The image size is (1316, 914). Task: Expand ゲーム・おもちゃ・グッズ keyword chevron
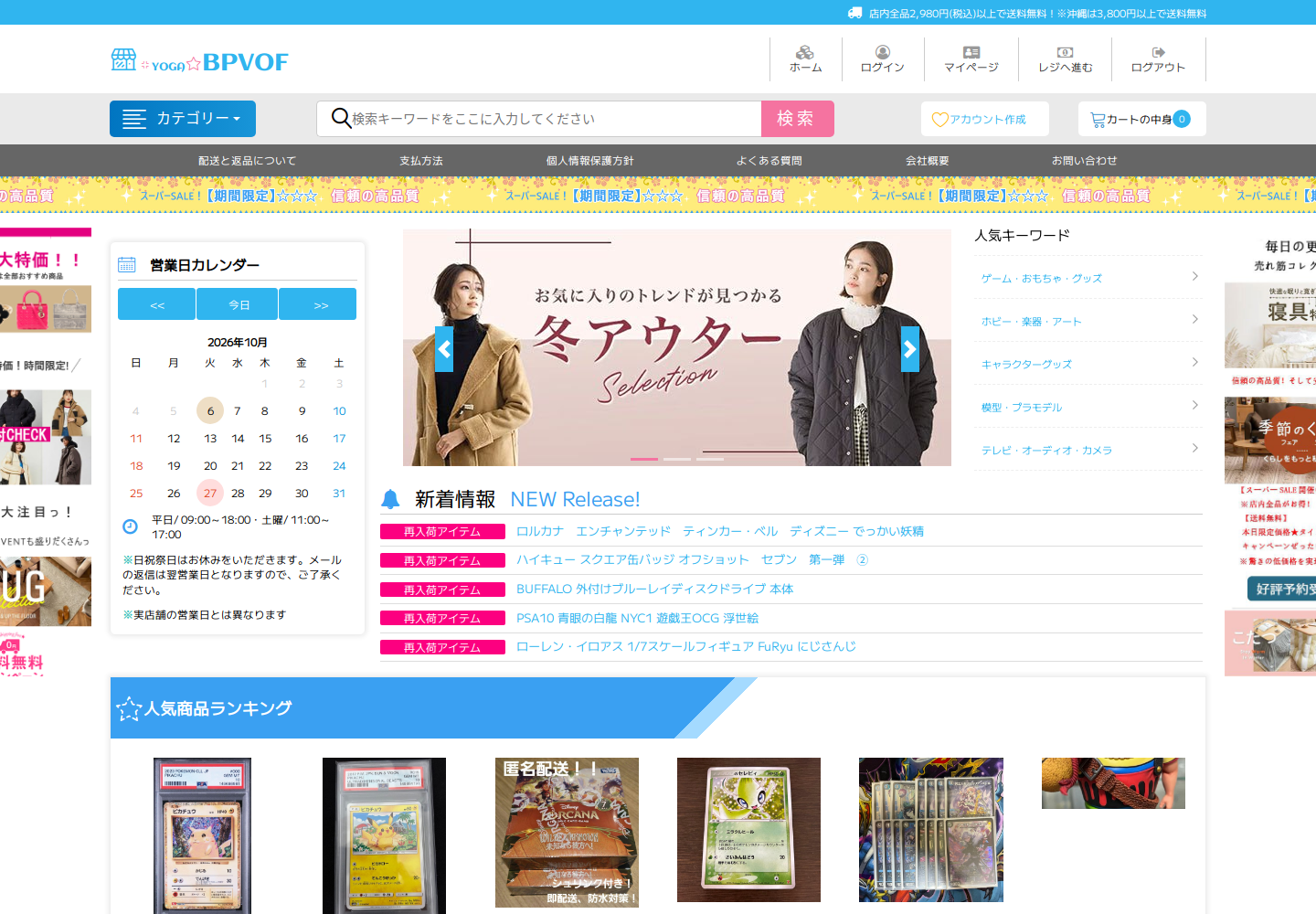click(x=1194, y=276)
